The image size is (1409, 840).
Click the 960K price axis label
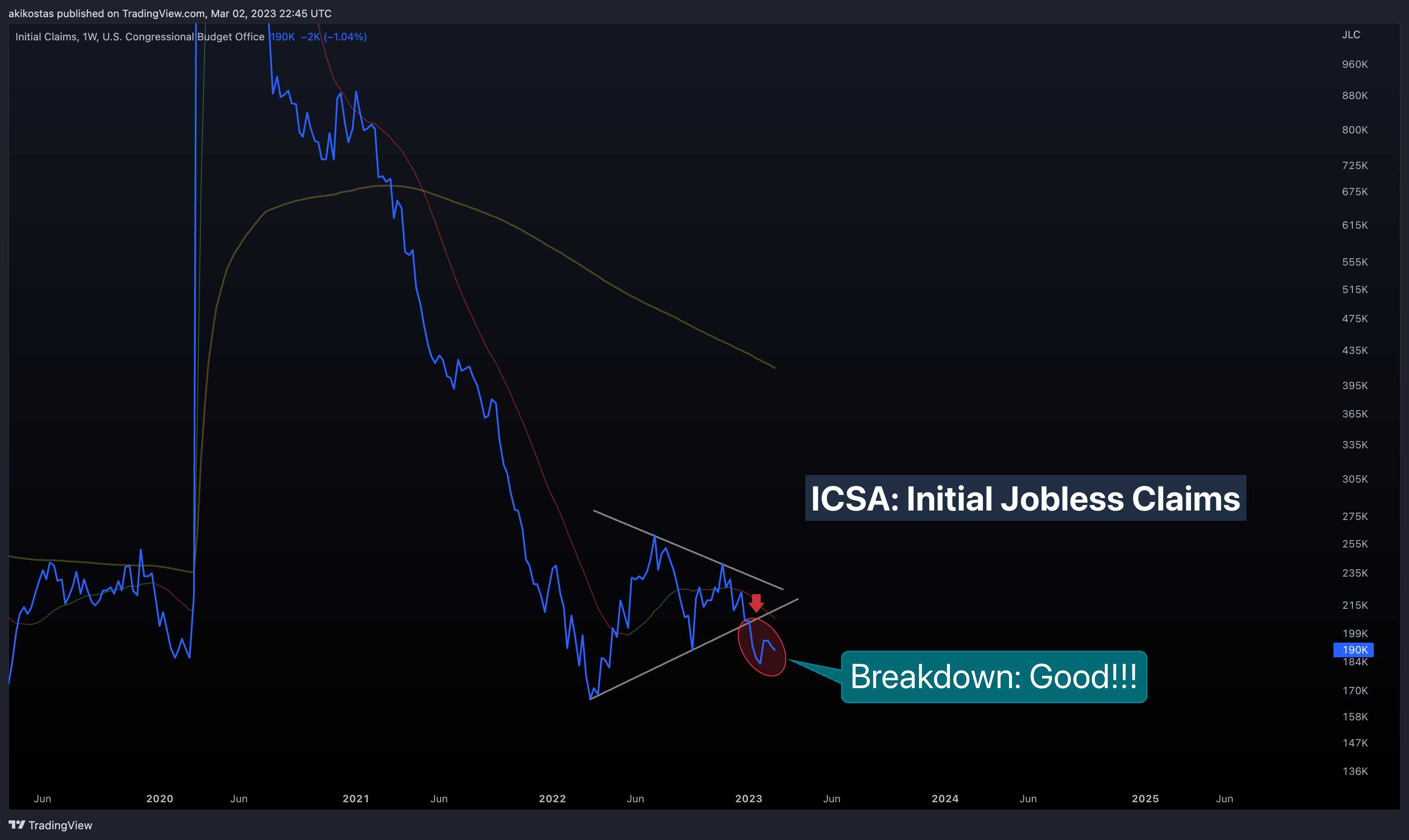coord(1355,64)
